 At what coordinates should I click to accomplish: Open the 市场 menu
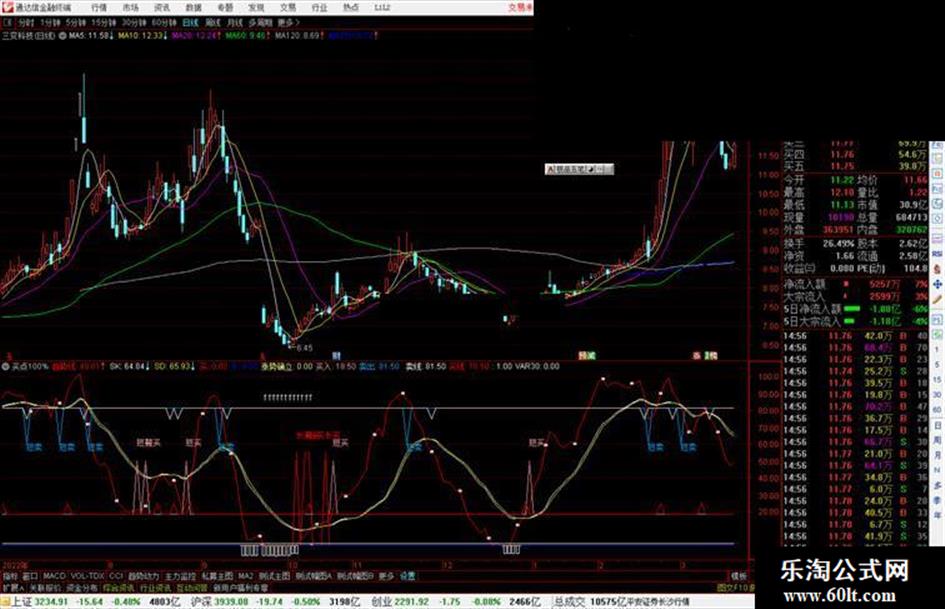coord(131,7)
